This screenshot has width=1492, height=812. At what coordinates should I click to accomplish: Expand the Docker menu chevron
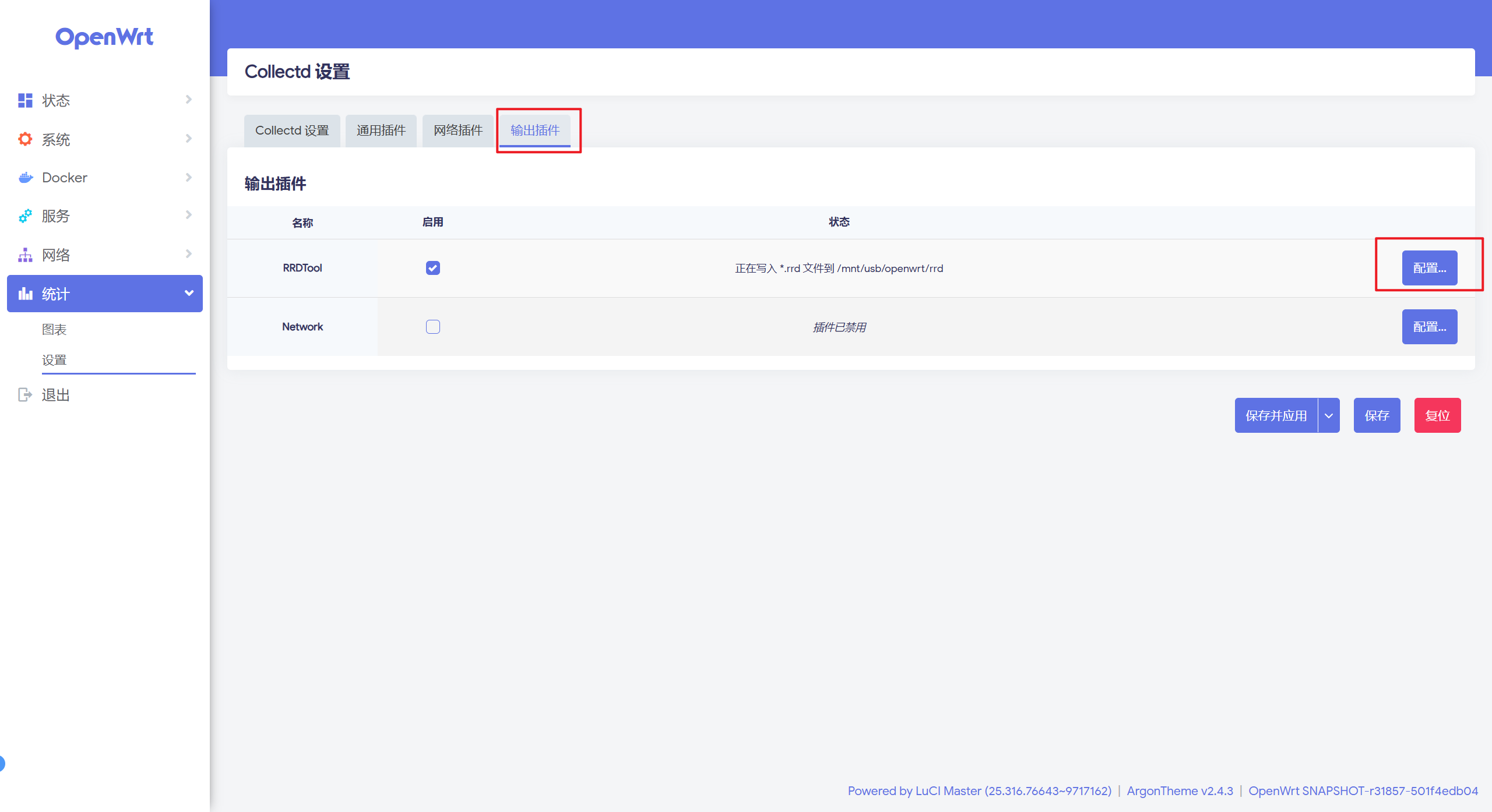[188, 177]
